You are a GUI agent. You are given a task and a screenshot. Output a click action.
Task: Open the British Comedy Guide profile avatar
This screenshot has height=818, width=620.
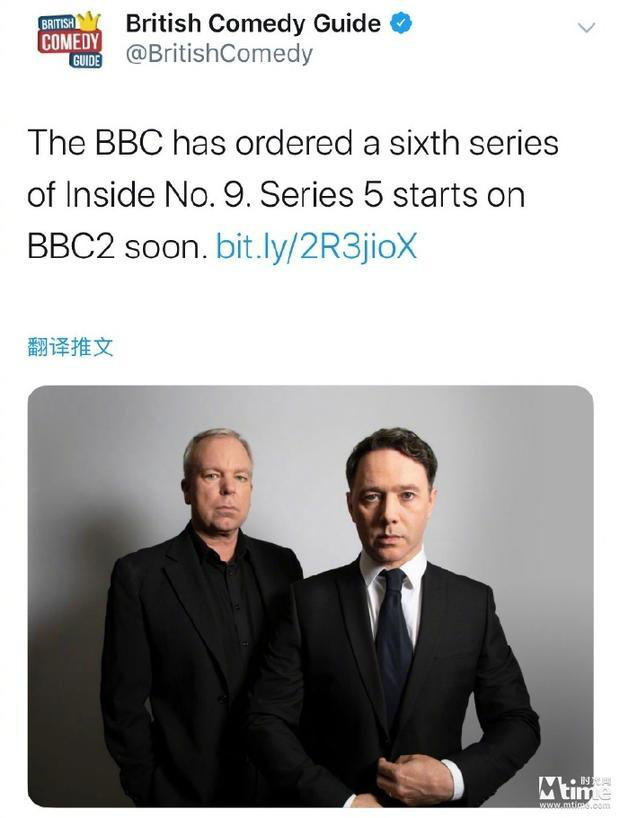pyautogui.click(x=69, y=39)
